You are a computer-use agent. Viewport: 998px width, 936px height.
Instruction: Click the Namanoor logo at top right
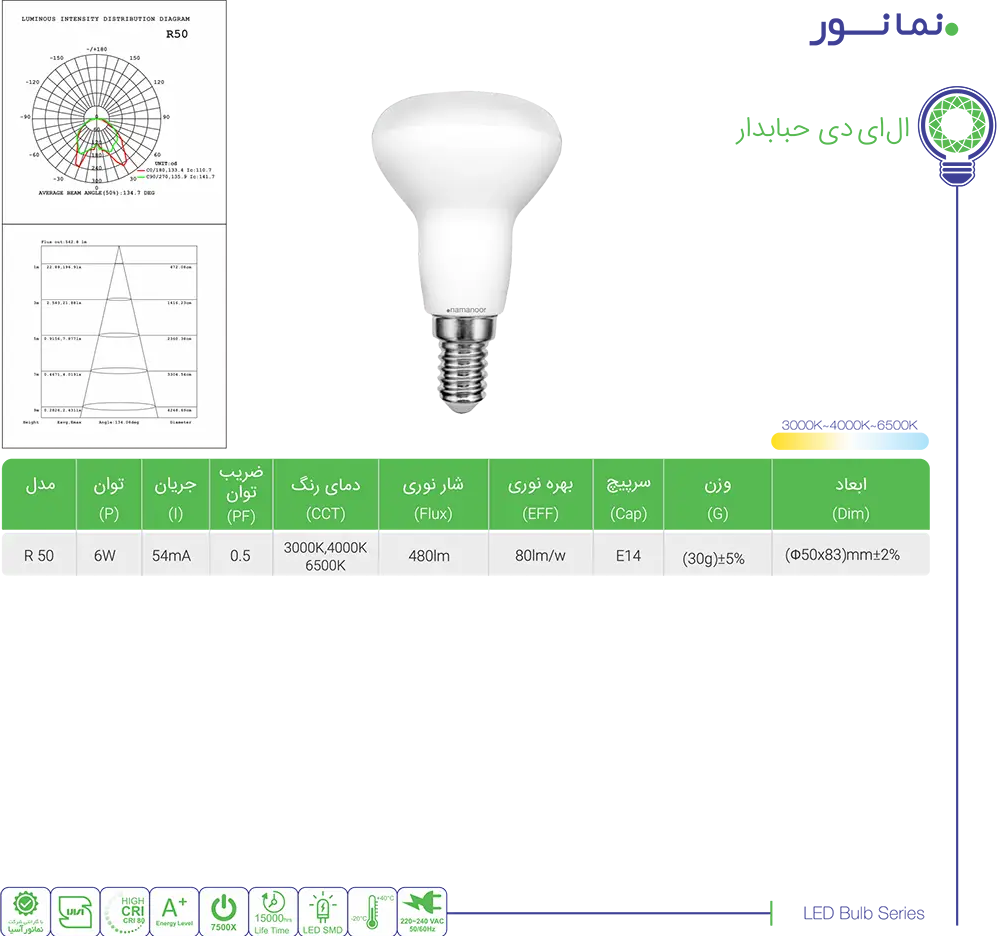pos(883,30)
